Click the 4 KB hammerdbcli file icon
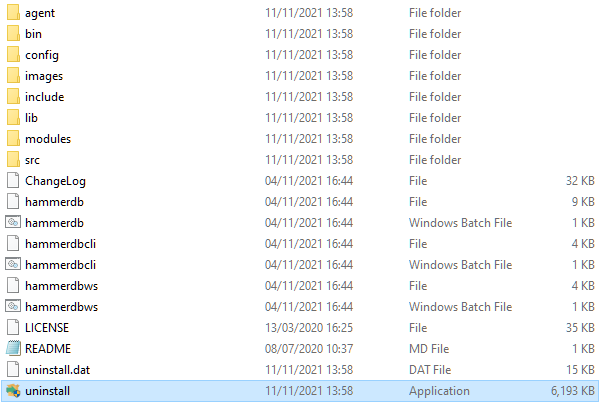604x406 pixels. [13, 243]
